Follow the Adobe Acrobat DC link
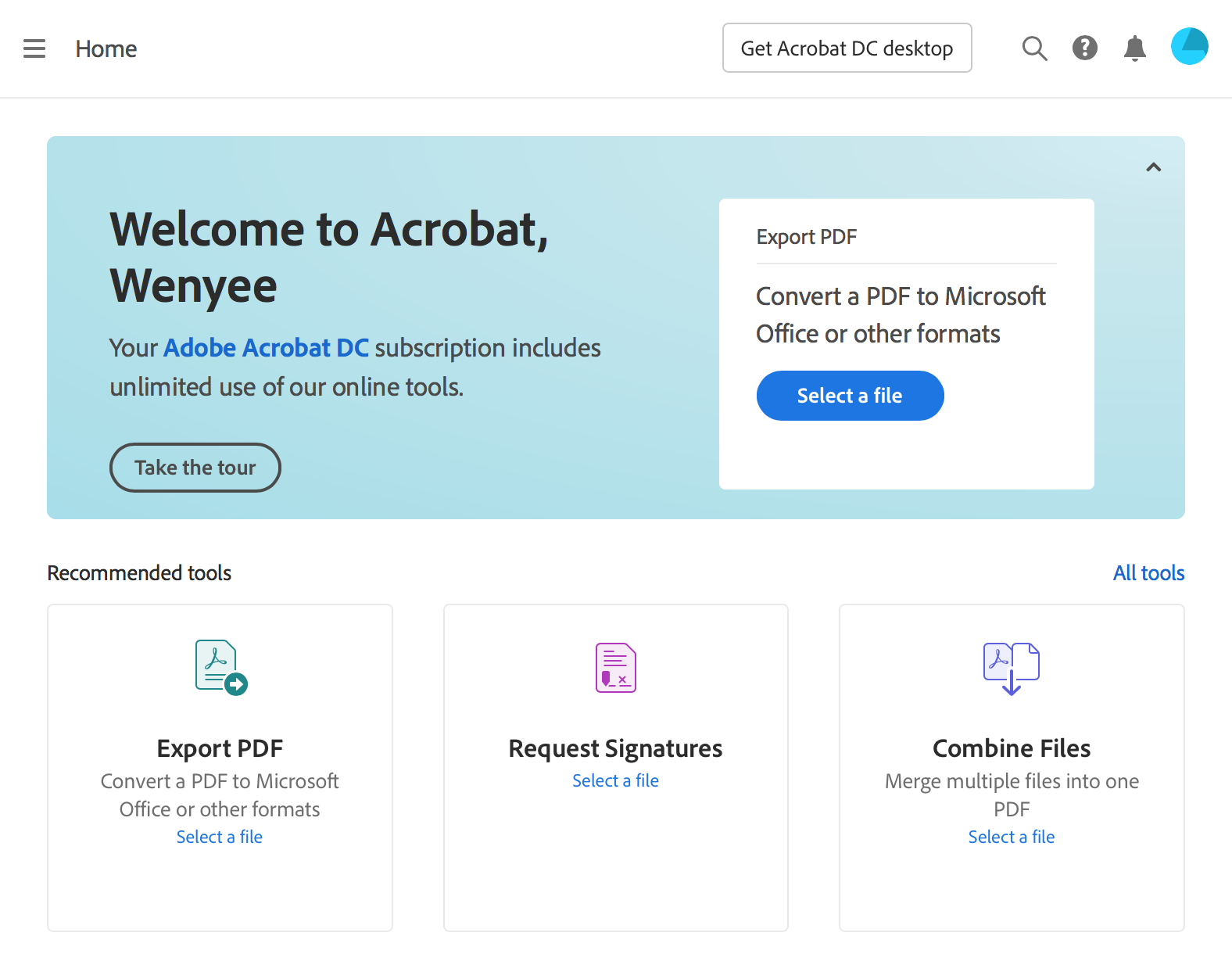Screen dimensions: 1232x954 [266, 348]
